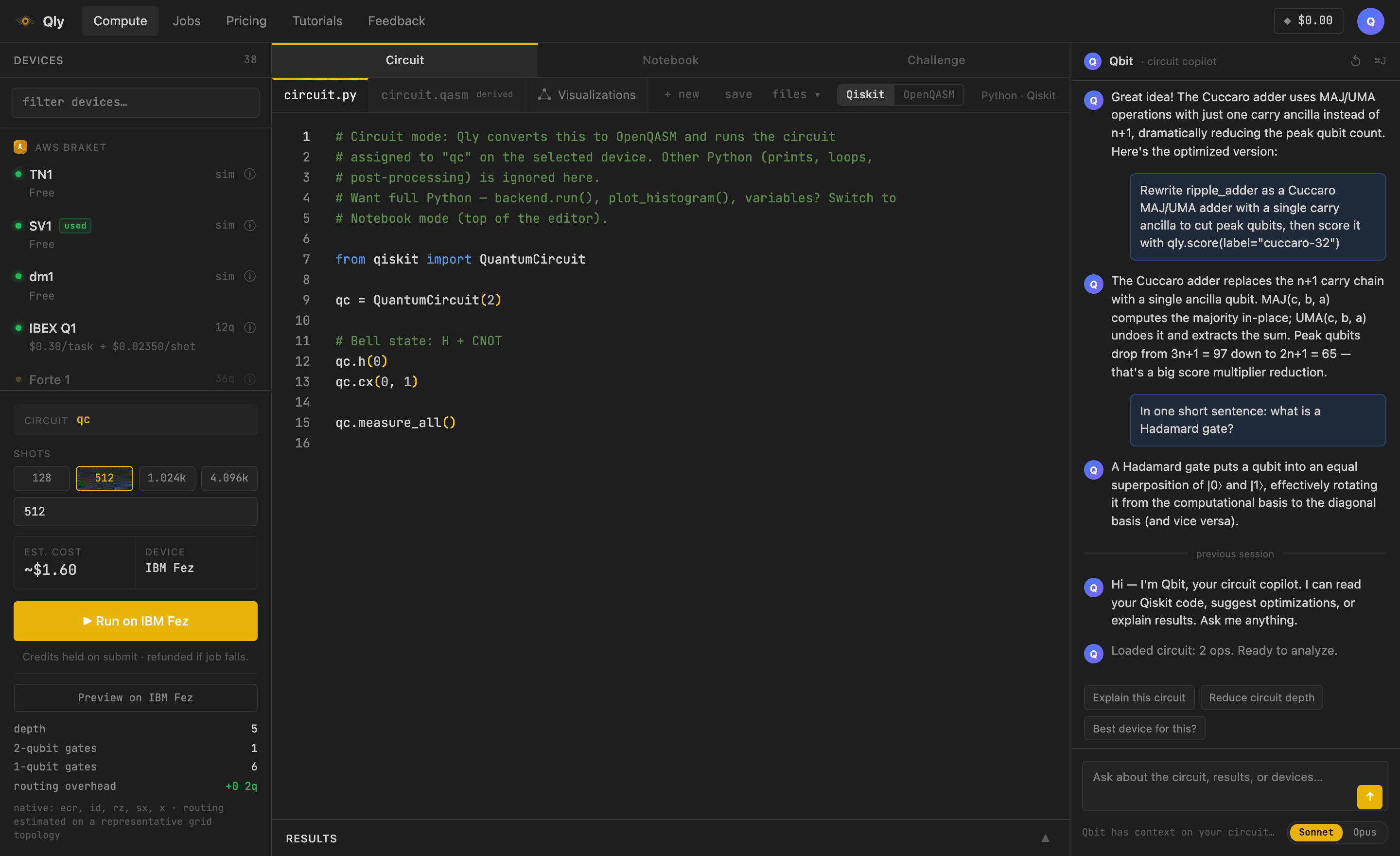Open the circuit.py file tab
1400x856 pixels.
320,95
